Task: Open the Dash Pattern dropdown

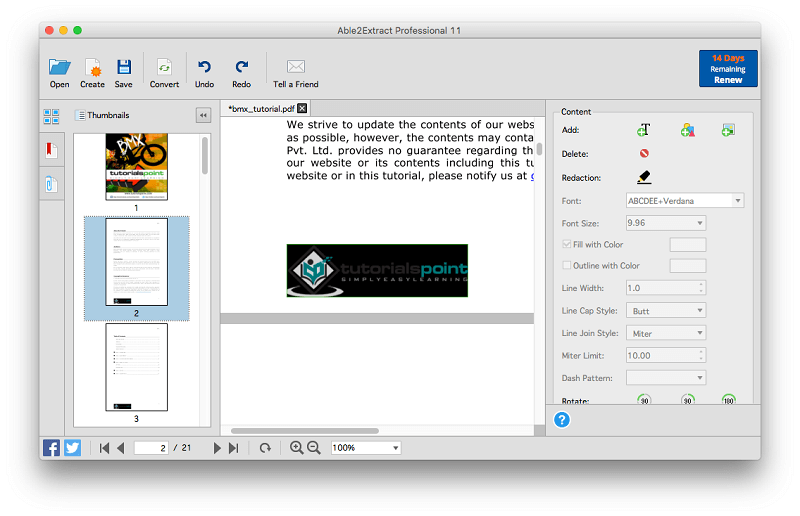Action: pos(666,378)
